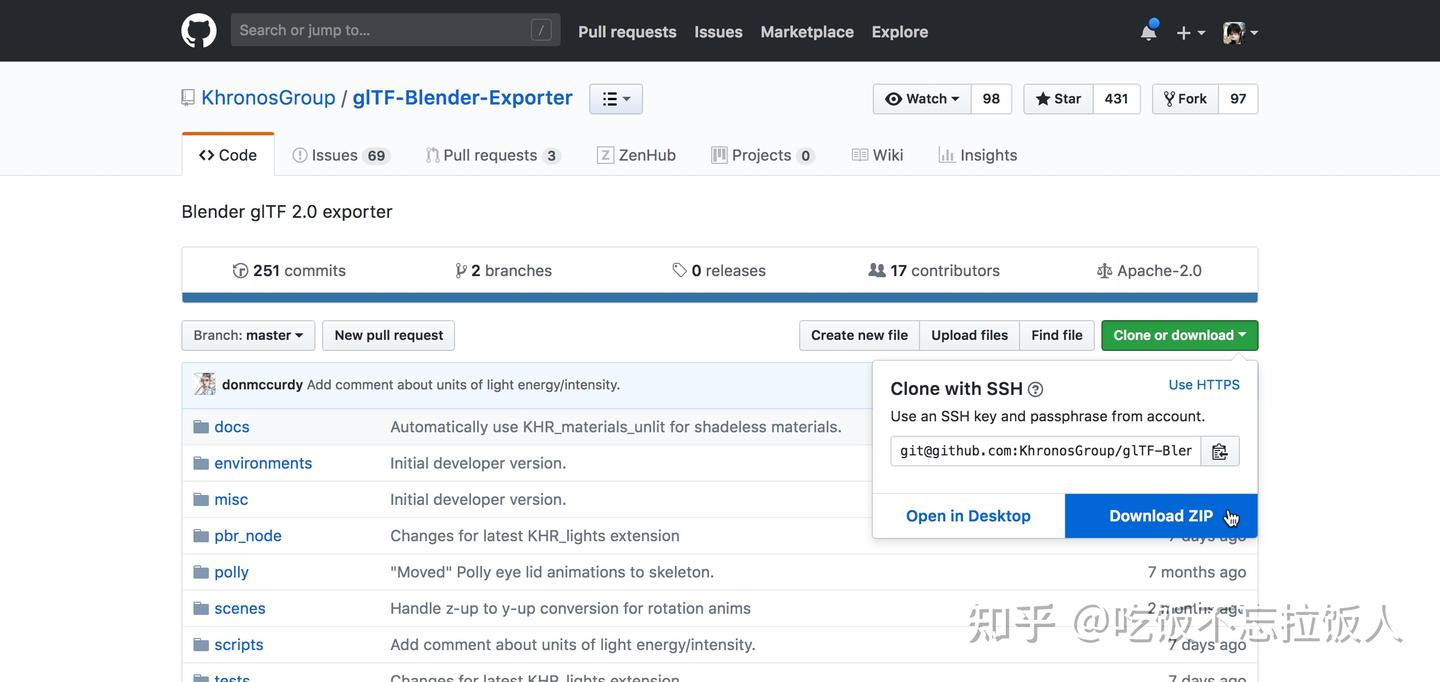This screenshot has height=682, width=1440.
Task: Open docs commit about KHR_materials_unlit
Action: (616, 427)
